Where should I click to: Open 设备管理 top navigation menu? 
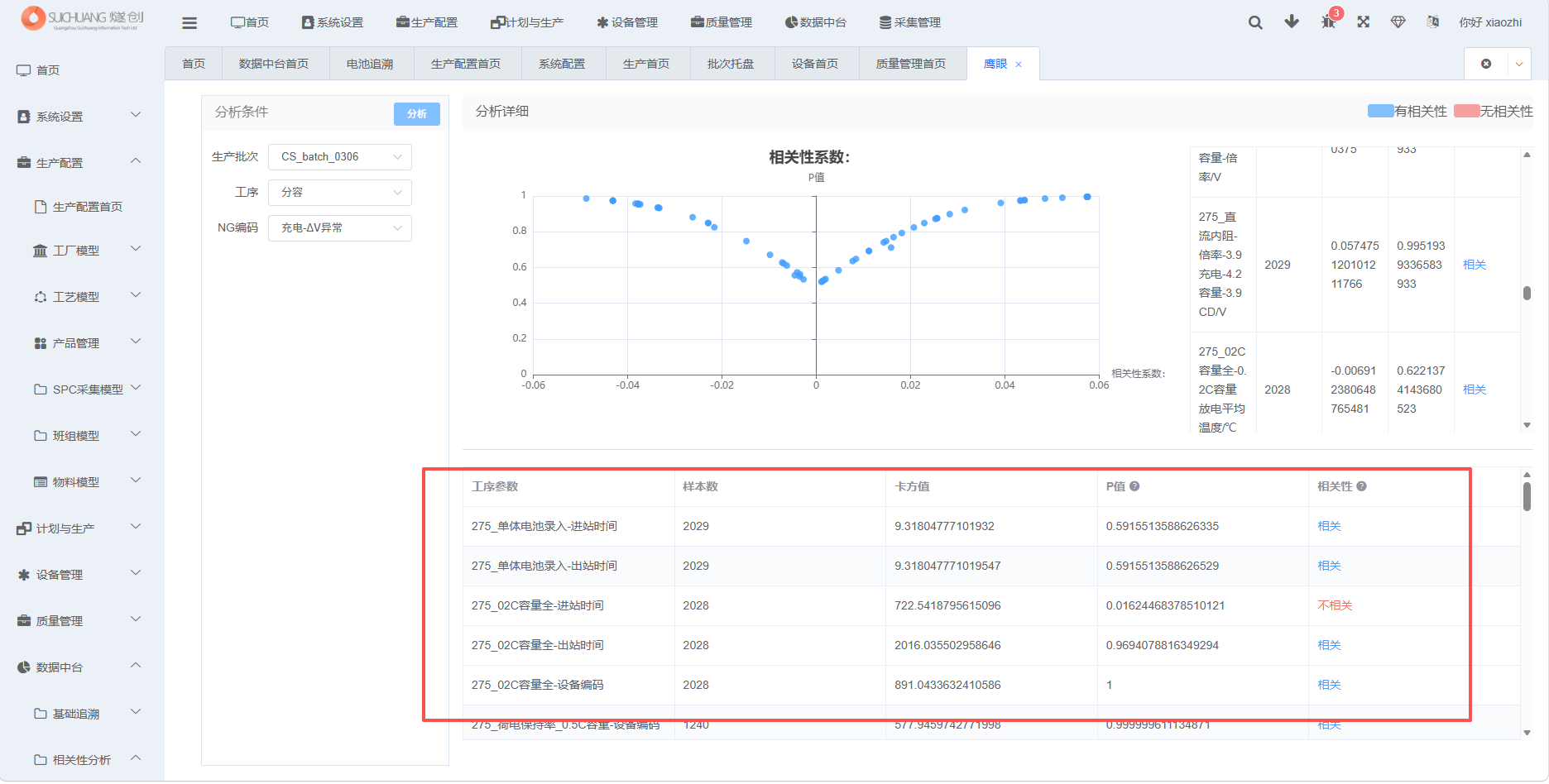pyautogui.click(x=627, y=22)
